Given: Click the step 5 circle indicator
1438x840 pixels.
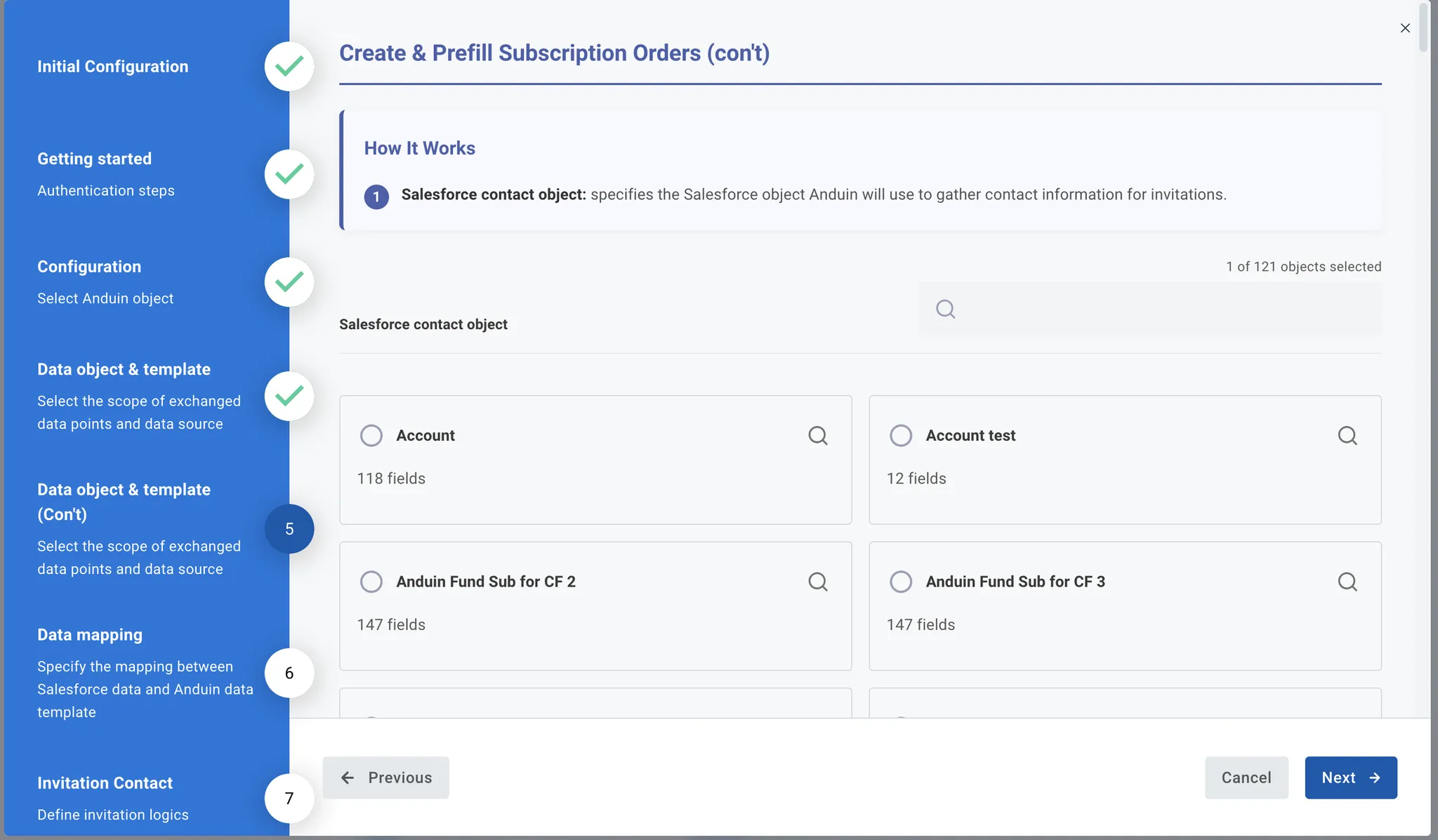Looking at the screenshot, I should click(x=289, y=529).
